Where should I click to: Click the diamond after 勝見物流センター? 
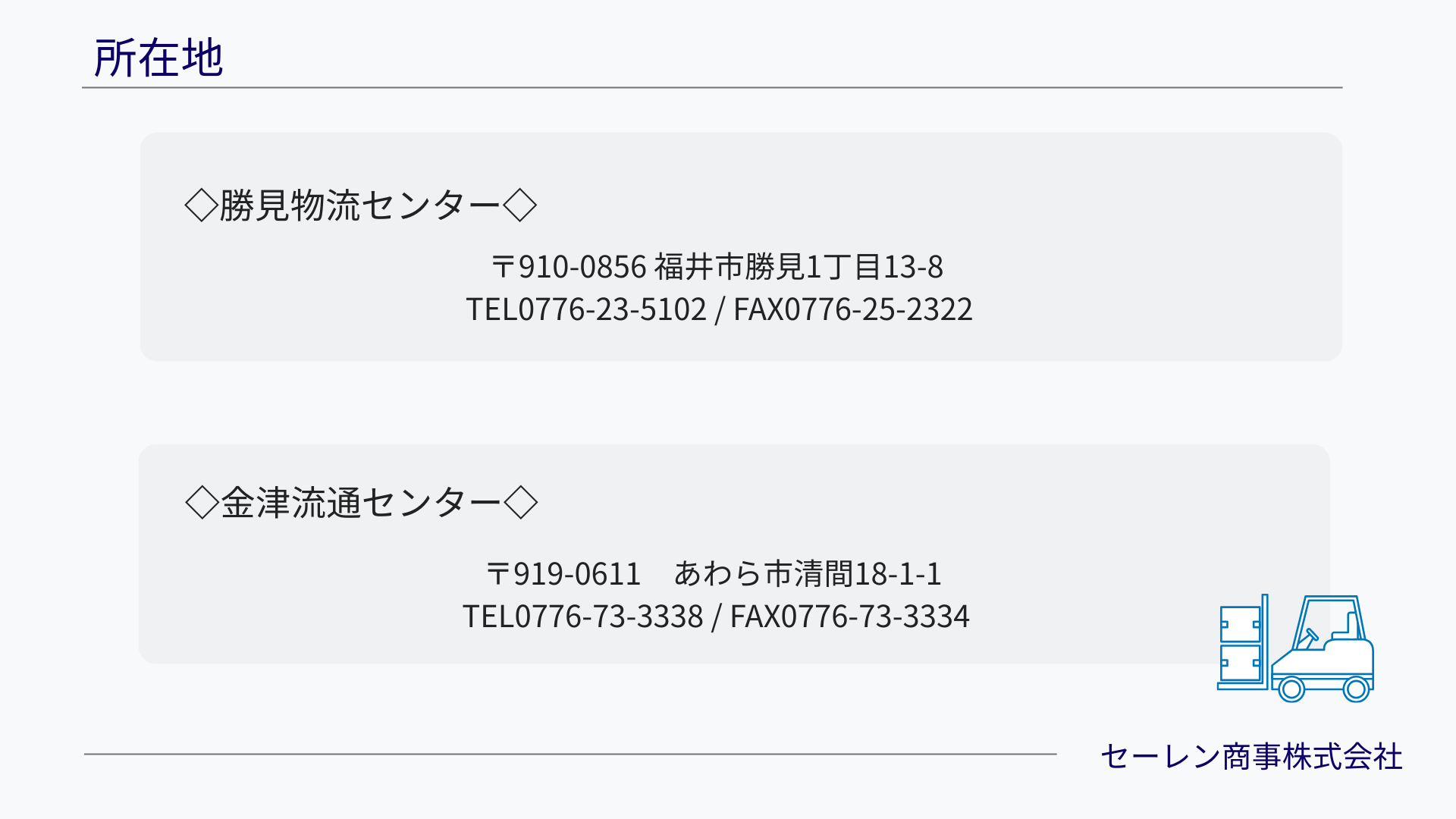520,206
